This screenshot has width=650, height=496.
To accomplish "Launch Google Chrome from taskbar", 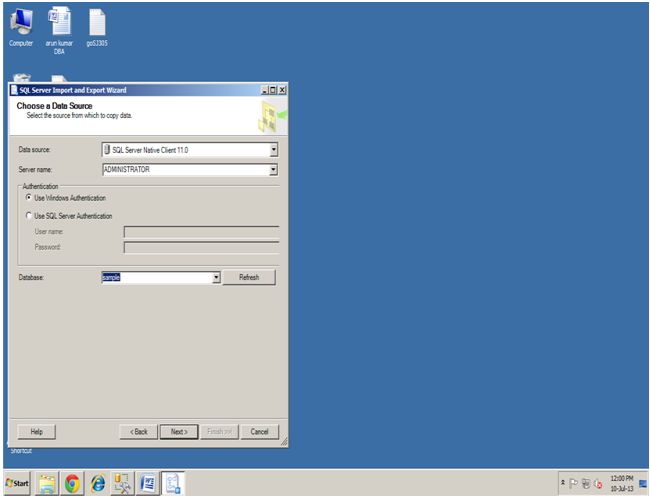I will (72, 483).
